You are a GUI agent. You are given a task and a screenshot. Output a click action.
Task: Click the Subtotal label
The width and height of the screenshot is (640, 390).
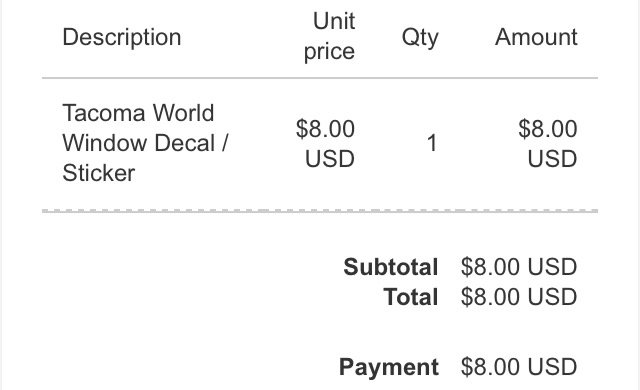391,267
